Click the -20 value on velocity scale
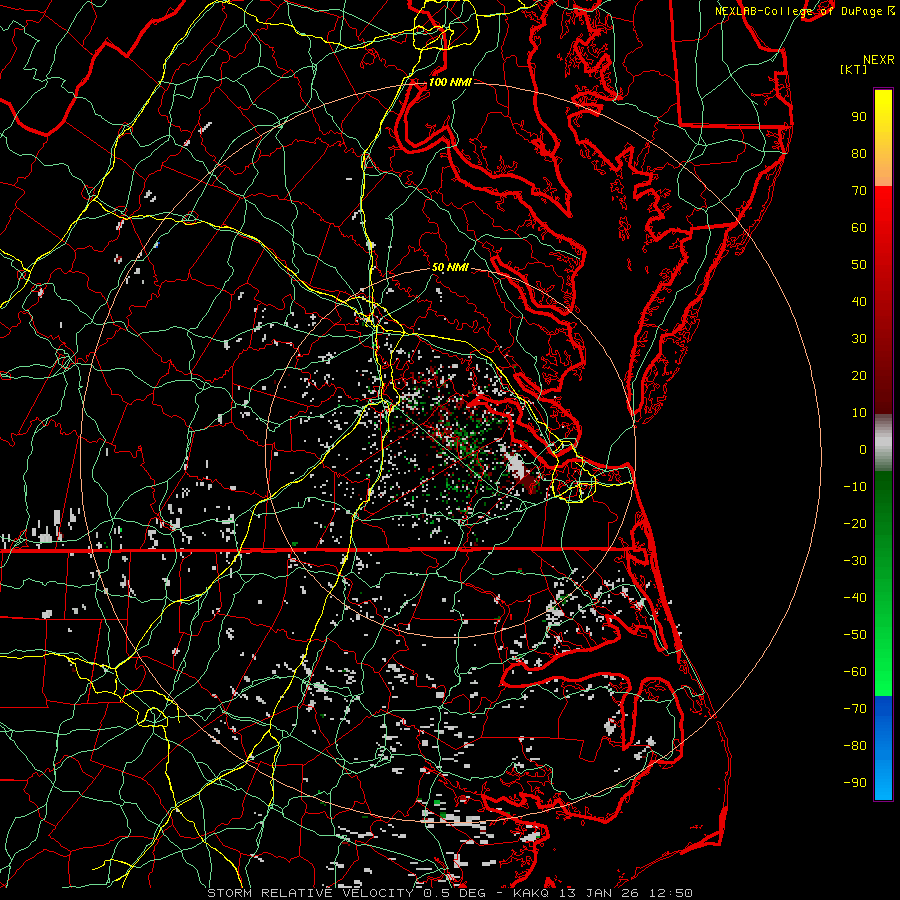This screenshot has width=900, height=900. (x=855, y=524)
